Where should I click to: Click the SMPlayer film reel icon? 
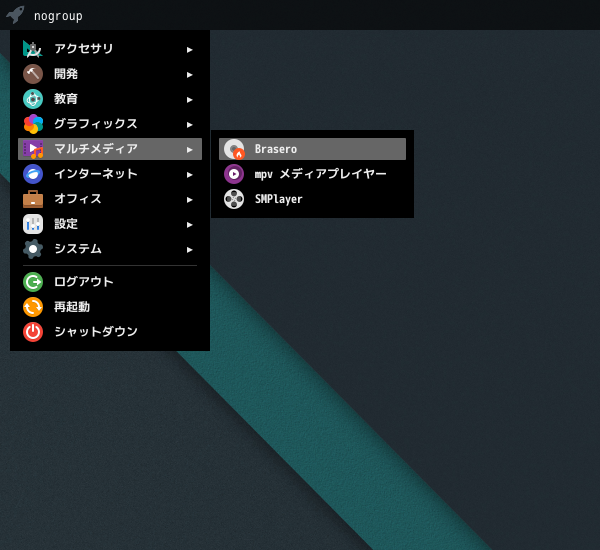click(234, 199)
